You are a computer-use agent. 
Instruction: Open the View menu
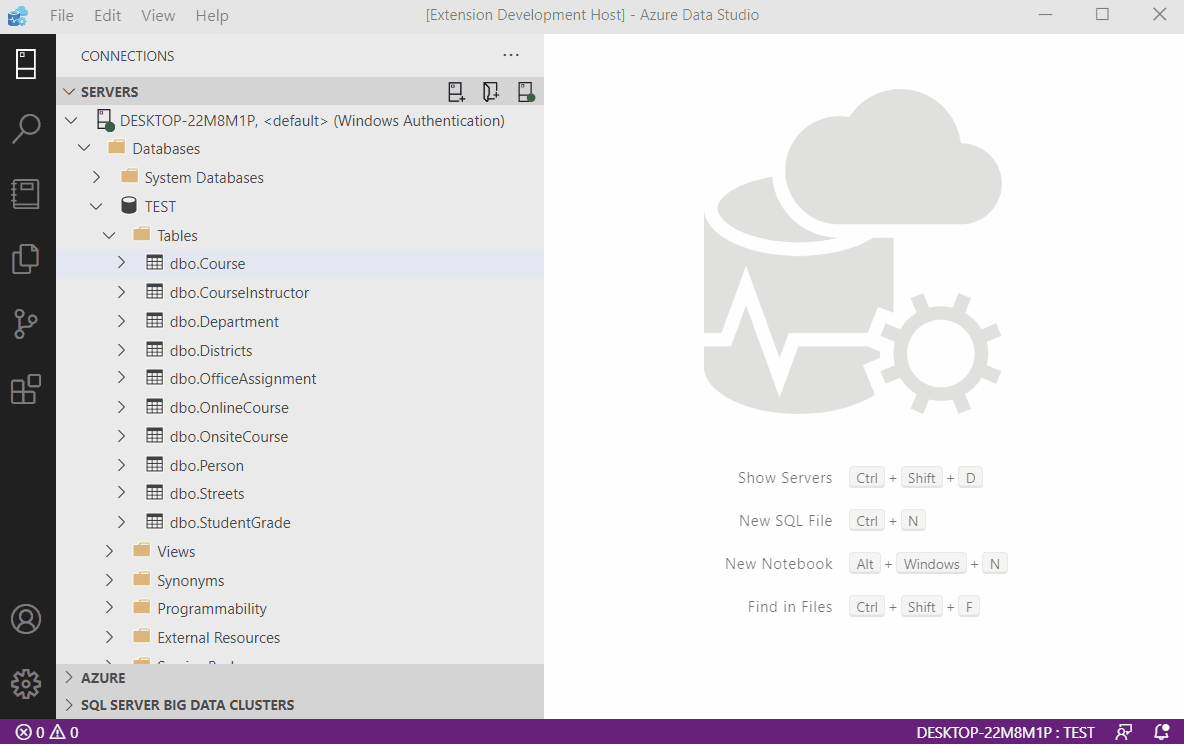pos(158,15)
